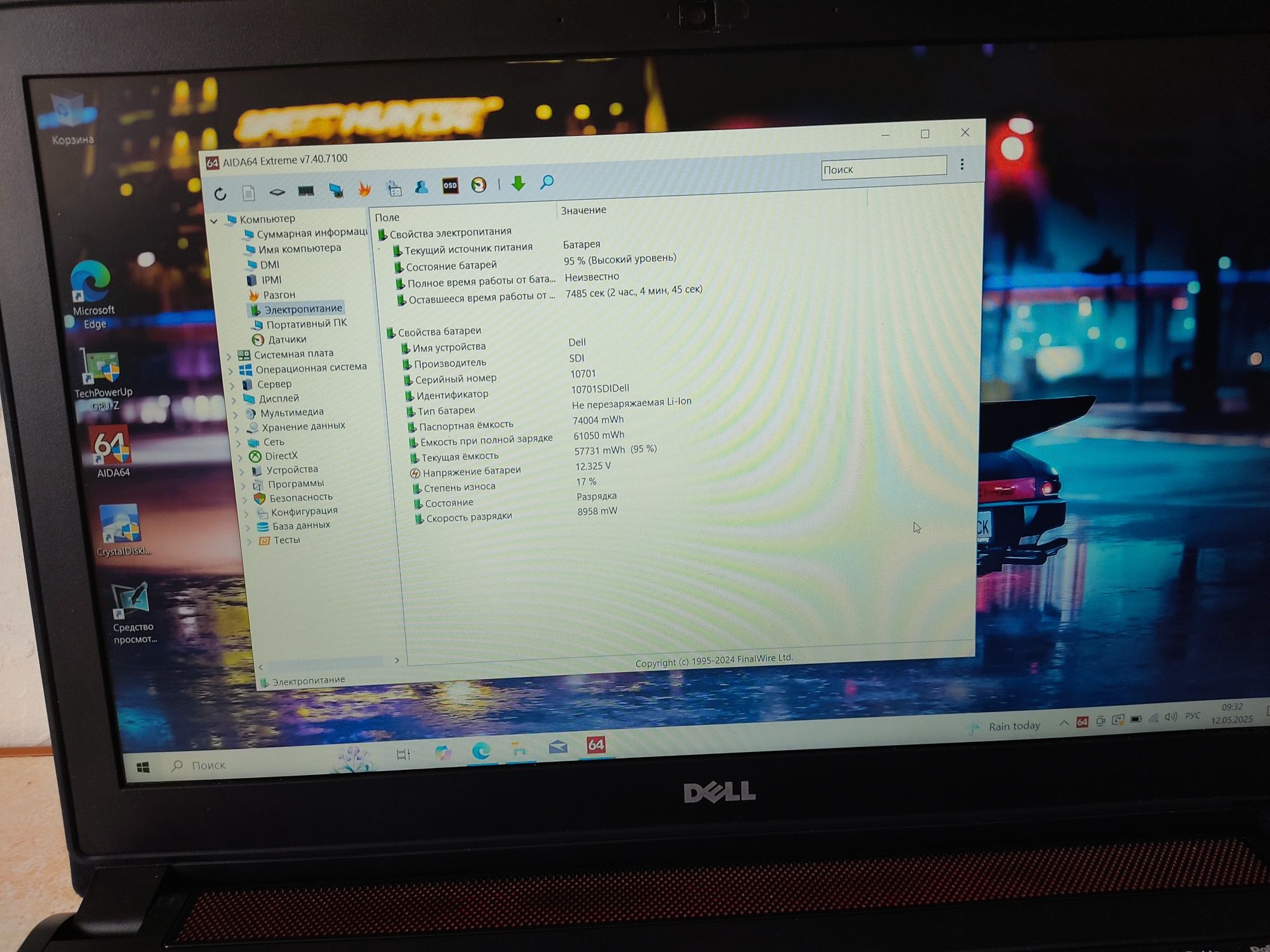Screen dimensions: 1270x952
Task: Toggle the OSD panel icon
Action: coord(450,185)
